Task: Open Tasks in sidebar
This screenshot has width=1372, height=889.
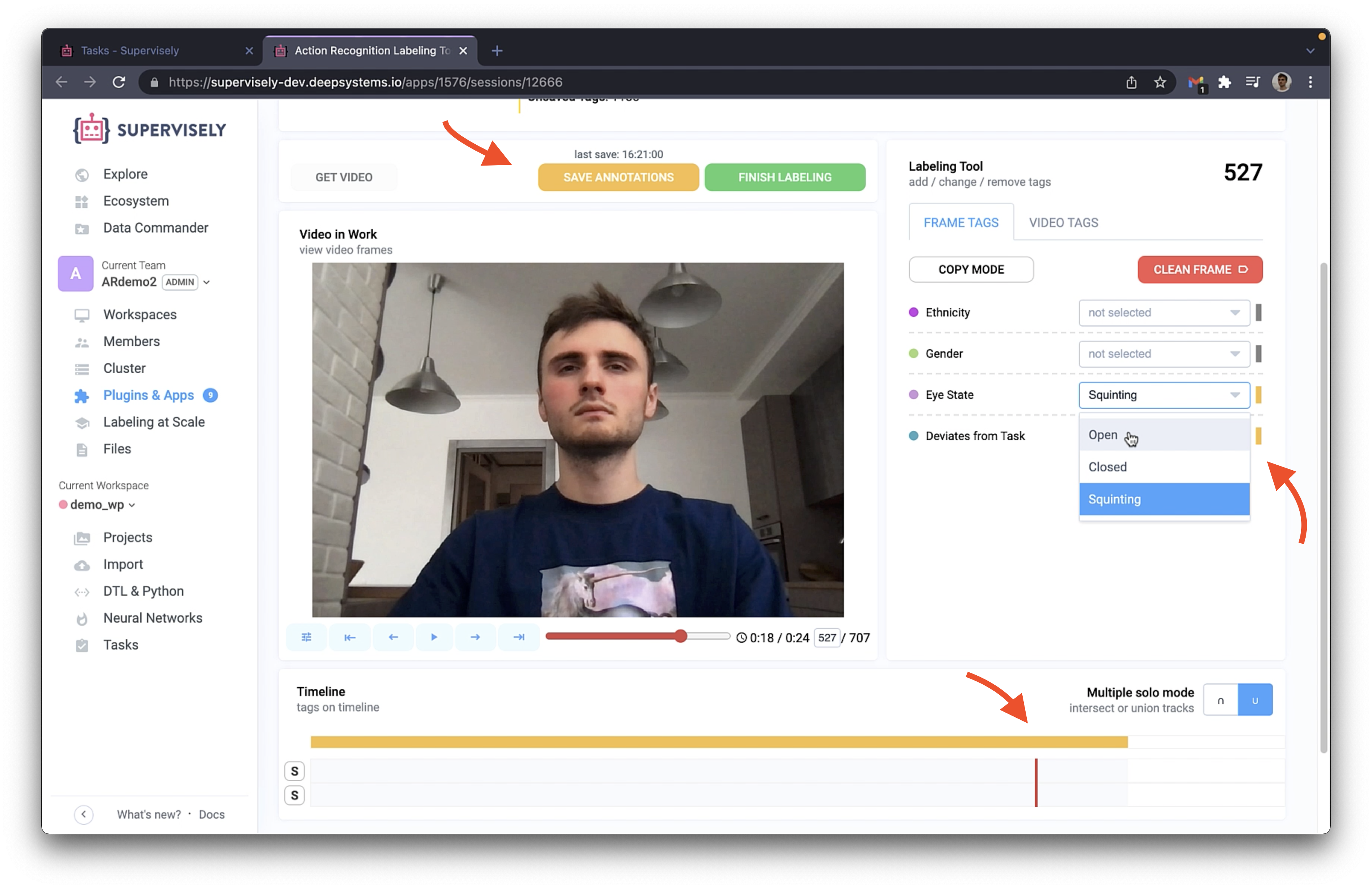Action: point(120,644)
